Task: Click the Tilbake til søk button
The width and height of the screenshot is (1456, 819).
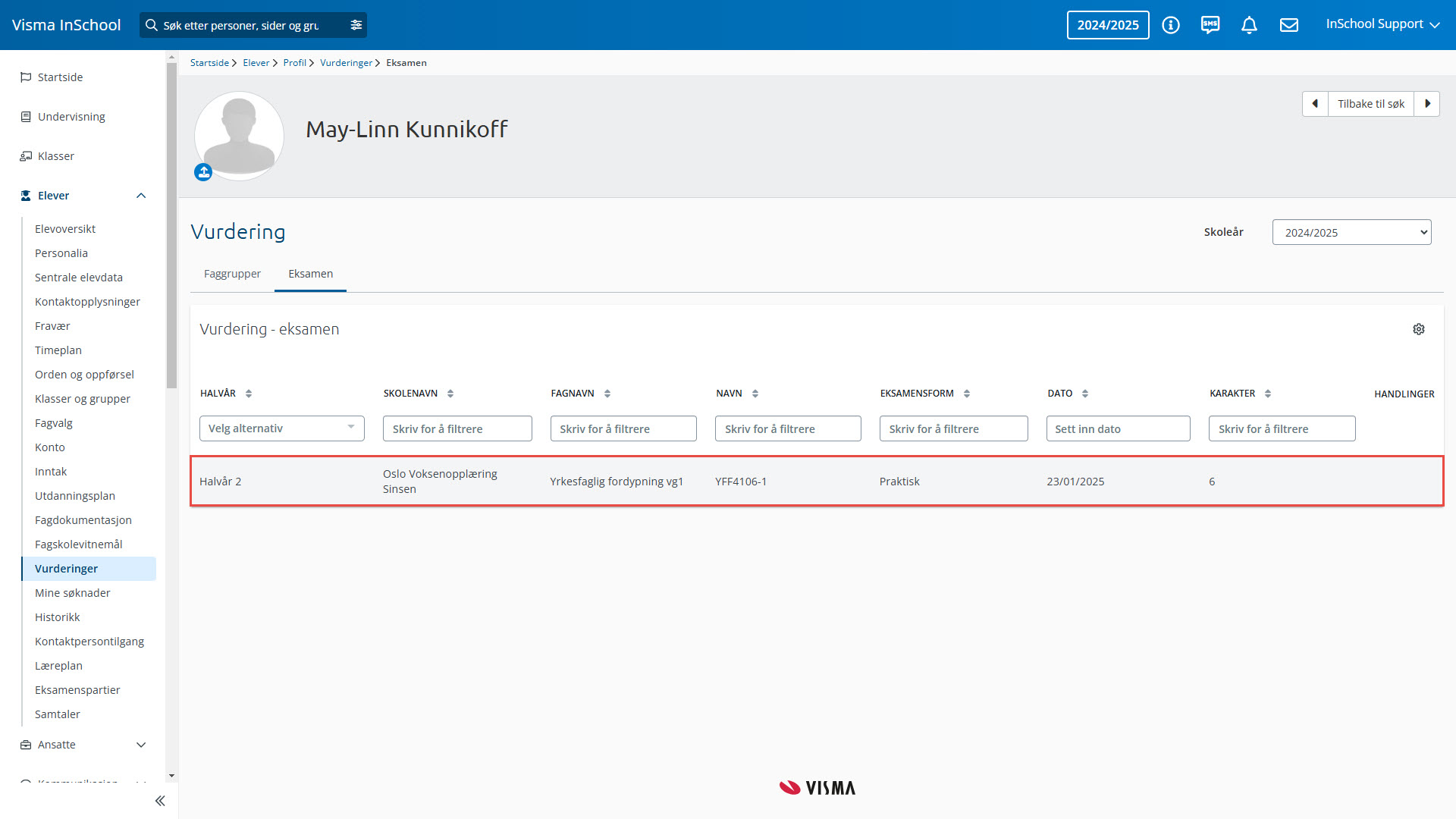Action: click(1370, 104)
